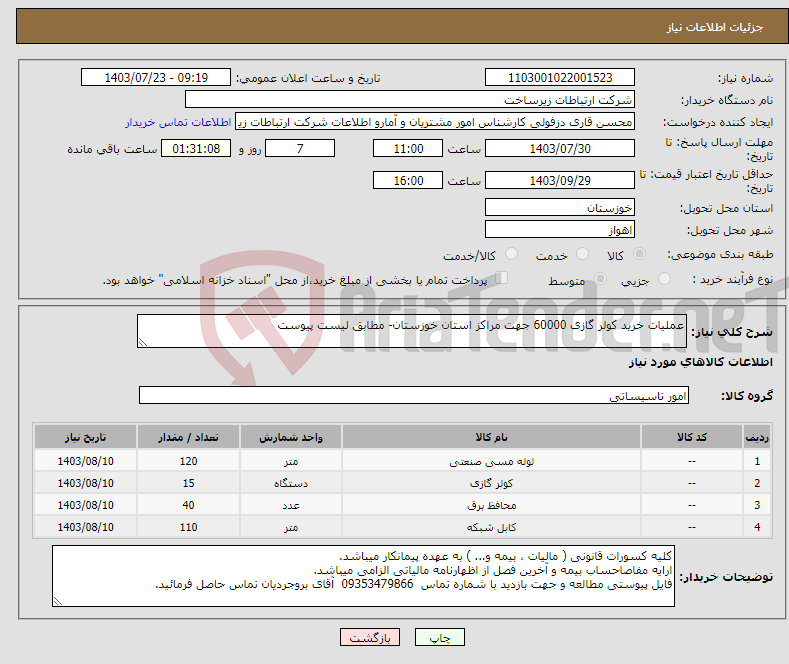Click delivery city field اهواز
The image size is (789, 664).
[560, 229]
